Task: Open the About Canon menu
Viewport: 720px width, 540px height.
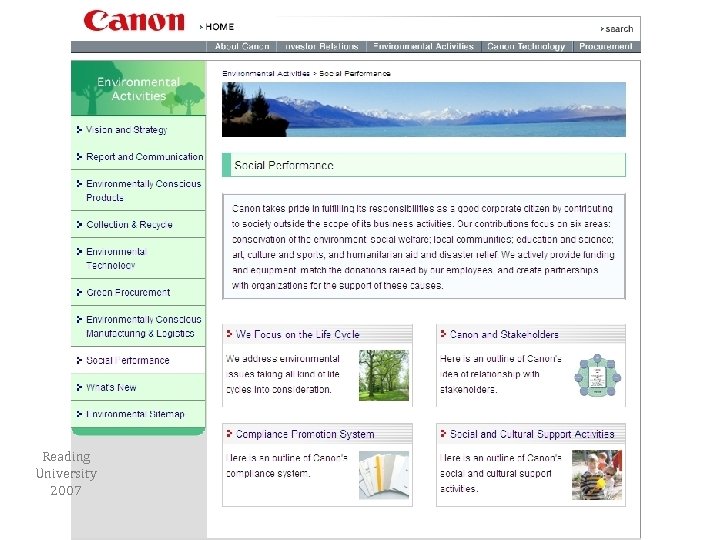Action: pos(242,46)
